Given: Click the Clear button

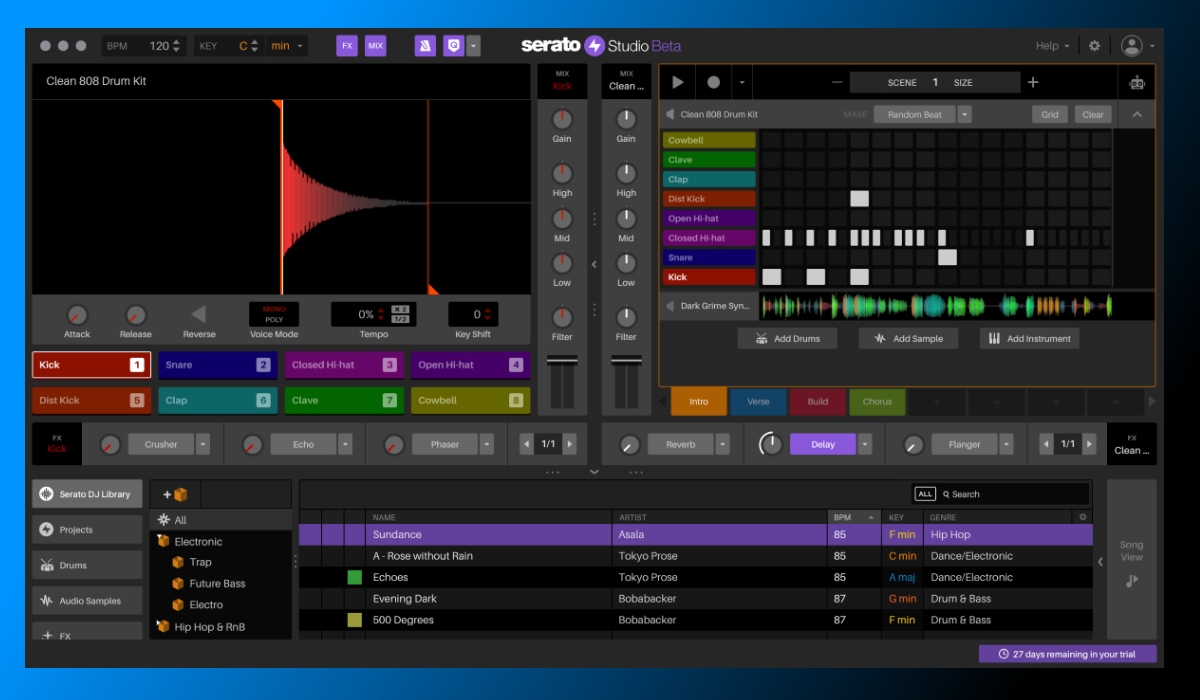Looking at the screenshot, I should [1093, 115].
